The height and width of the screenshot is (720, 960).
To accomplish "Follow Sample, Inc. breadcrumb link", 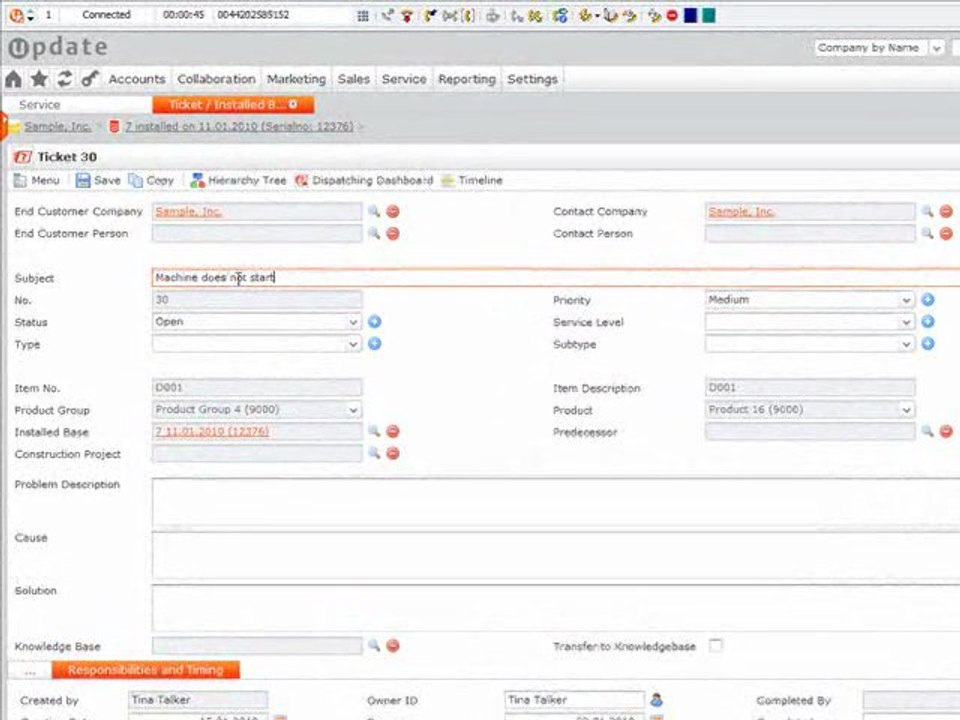I will click(58, 126).
